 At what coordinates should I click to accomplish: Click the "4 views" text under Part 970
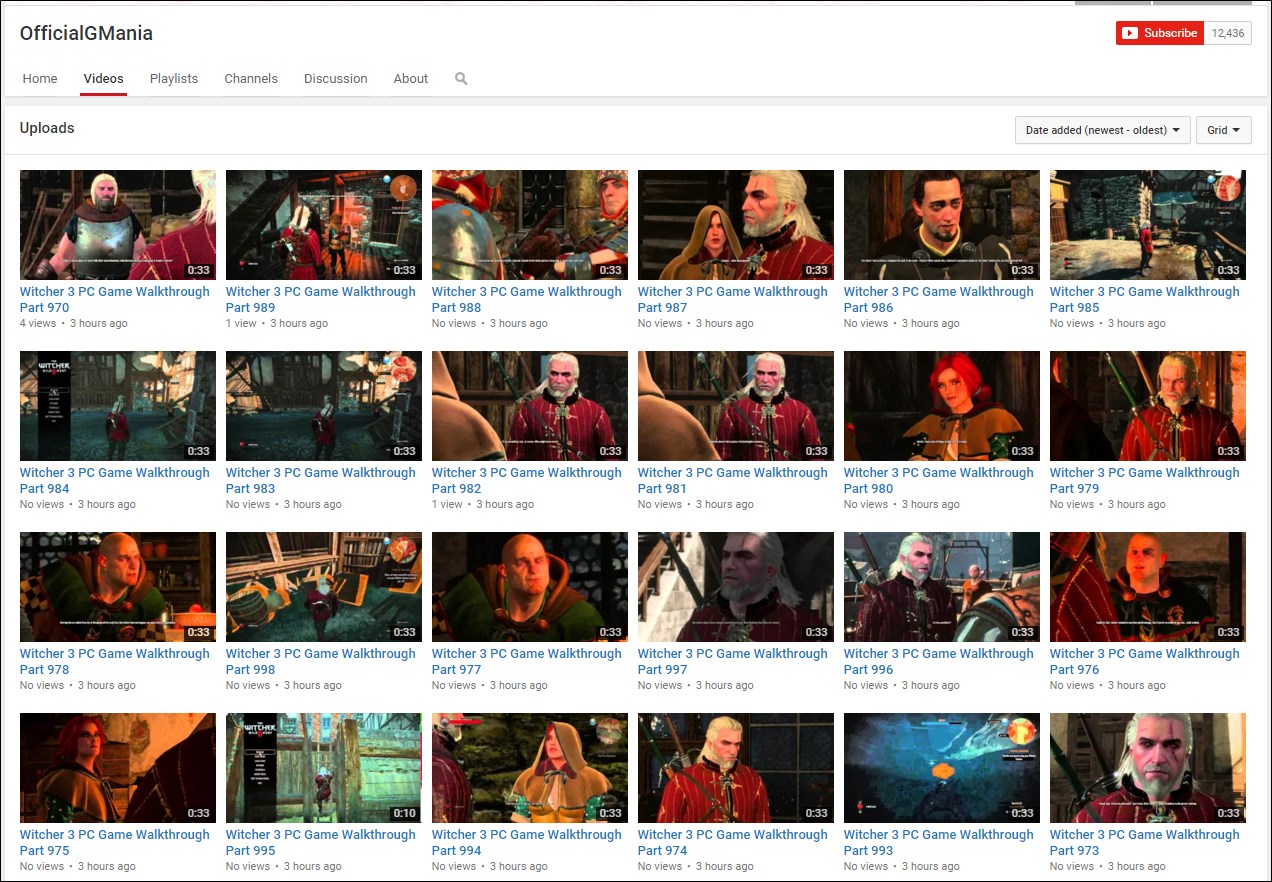pyautogui.click(x=39, y=324)
